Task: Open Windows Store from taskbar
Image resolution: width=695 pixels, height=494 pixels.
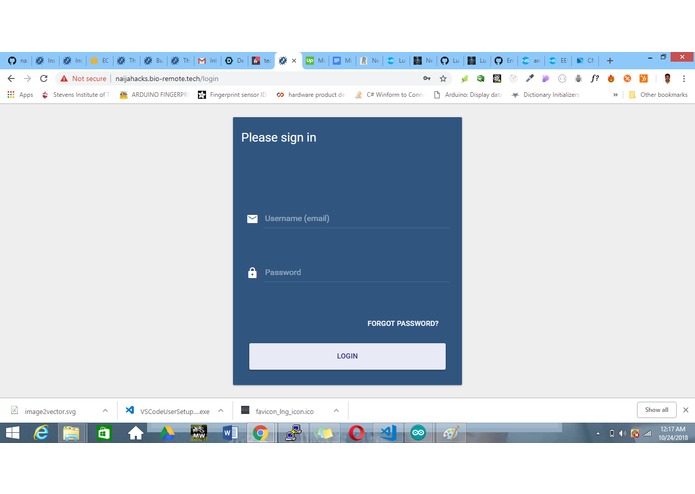Action: pyautogui.click(x=103, y=433)
